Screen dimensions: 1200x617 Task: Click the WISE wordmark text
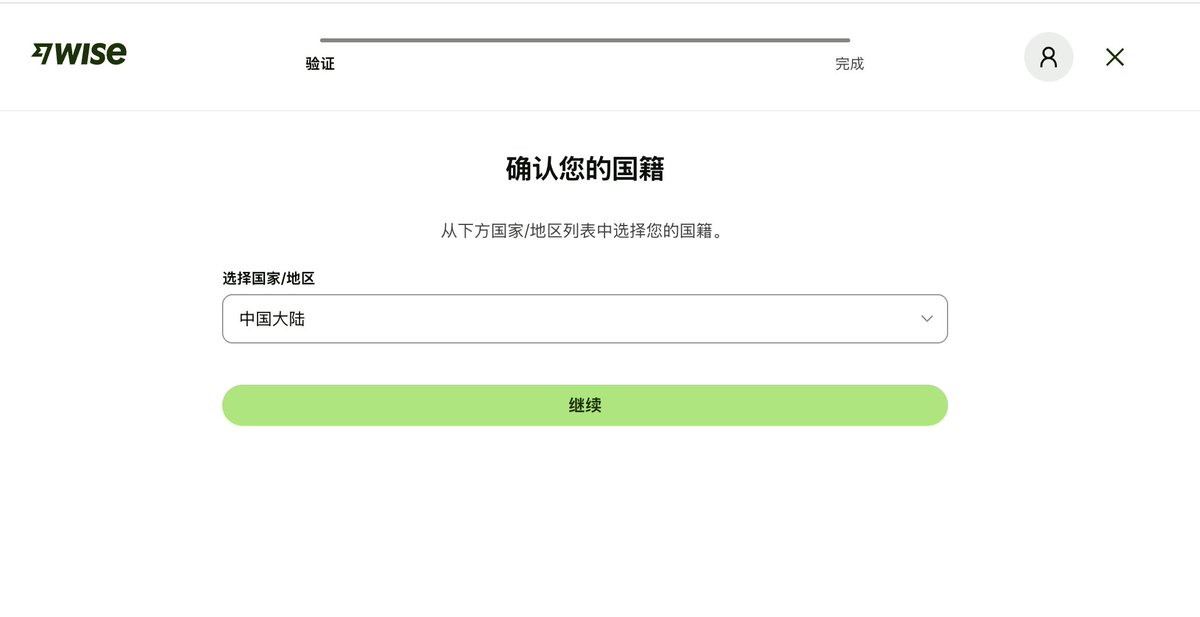[x=90, y=54]
